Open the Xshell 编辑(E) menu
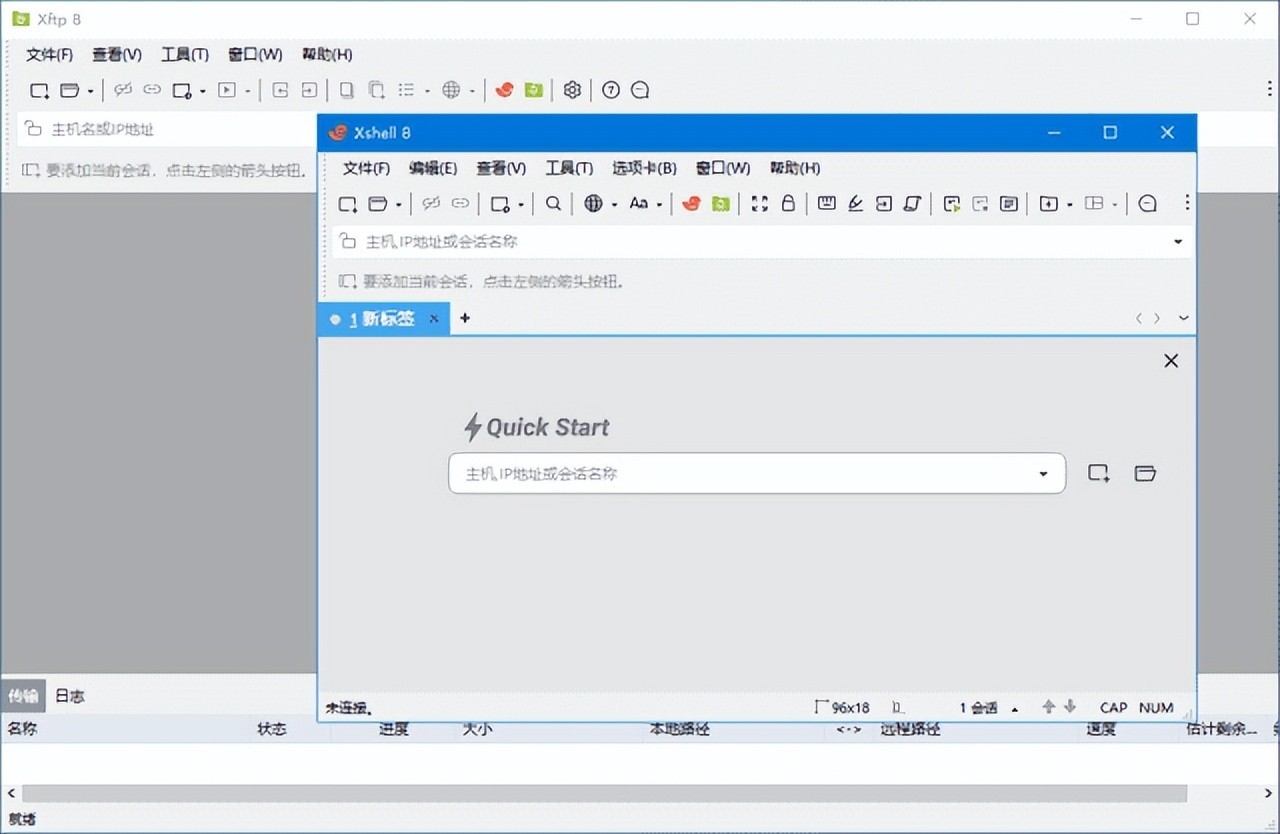 click(433, 168)
